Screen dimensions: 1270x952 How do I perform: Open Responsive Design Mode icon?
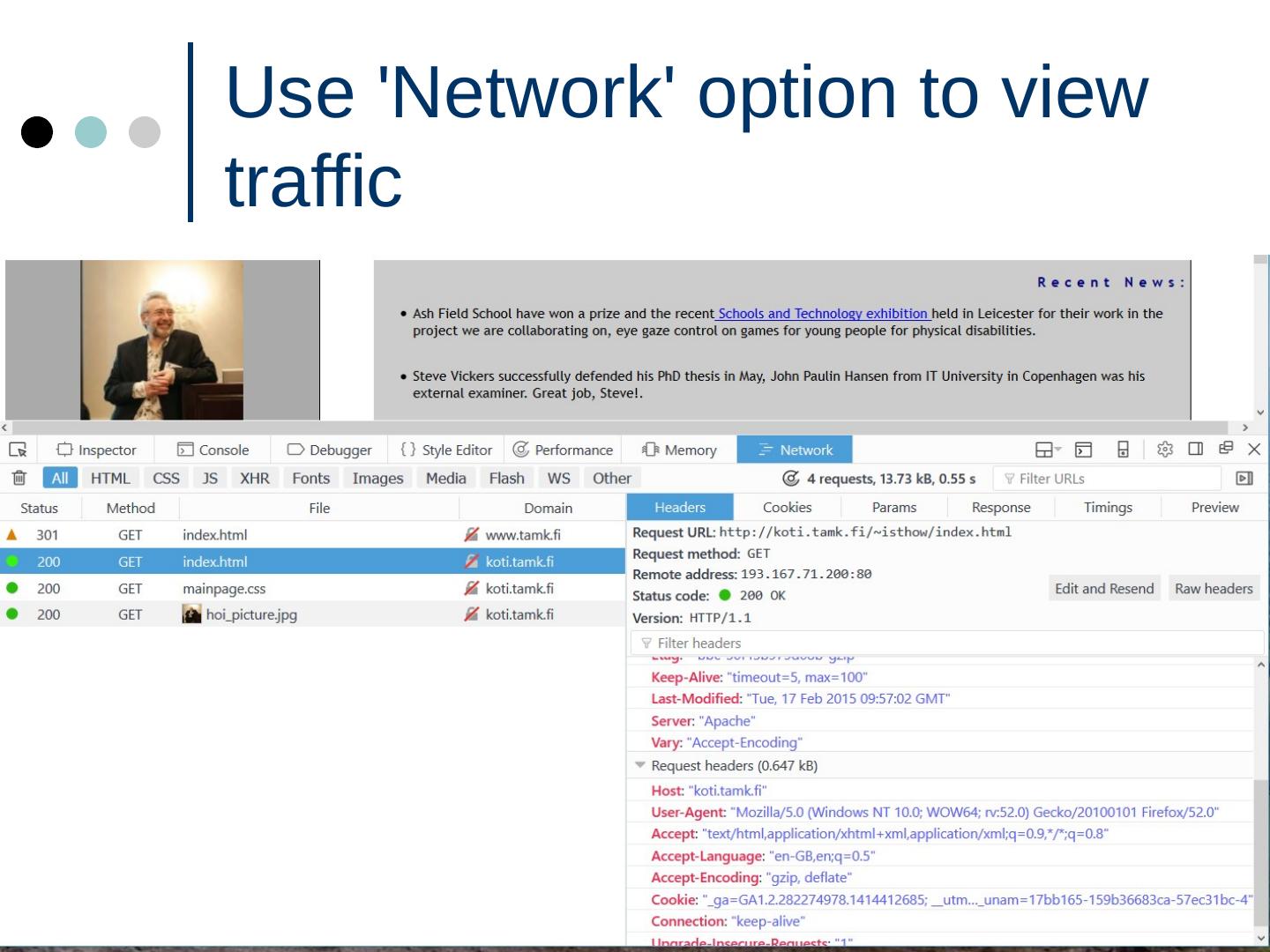[x=1123, y=450]
